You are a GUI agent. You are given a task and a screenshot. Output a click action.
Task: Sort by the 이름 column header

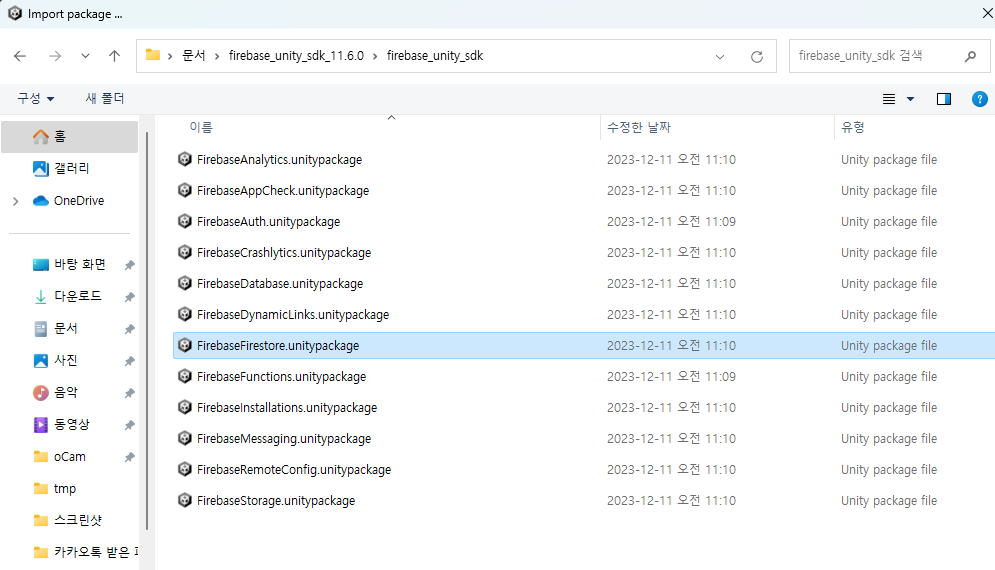tap(201, 127)
